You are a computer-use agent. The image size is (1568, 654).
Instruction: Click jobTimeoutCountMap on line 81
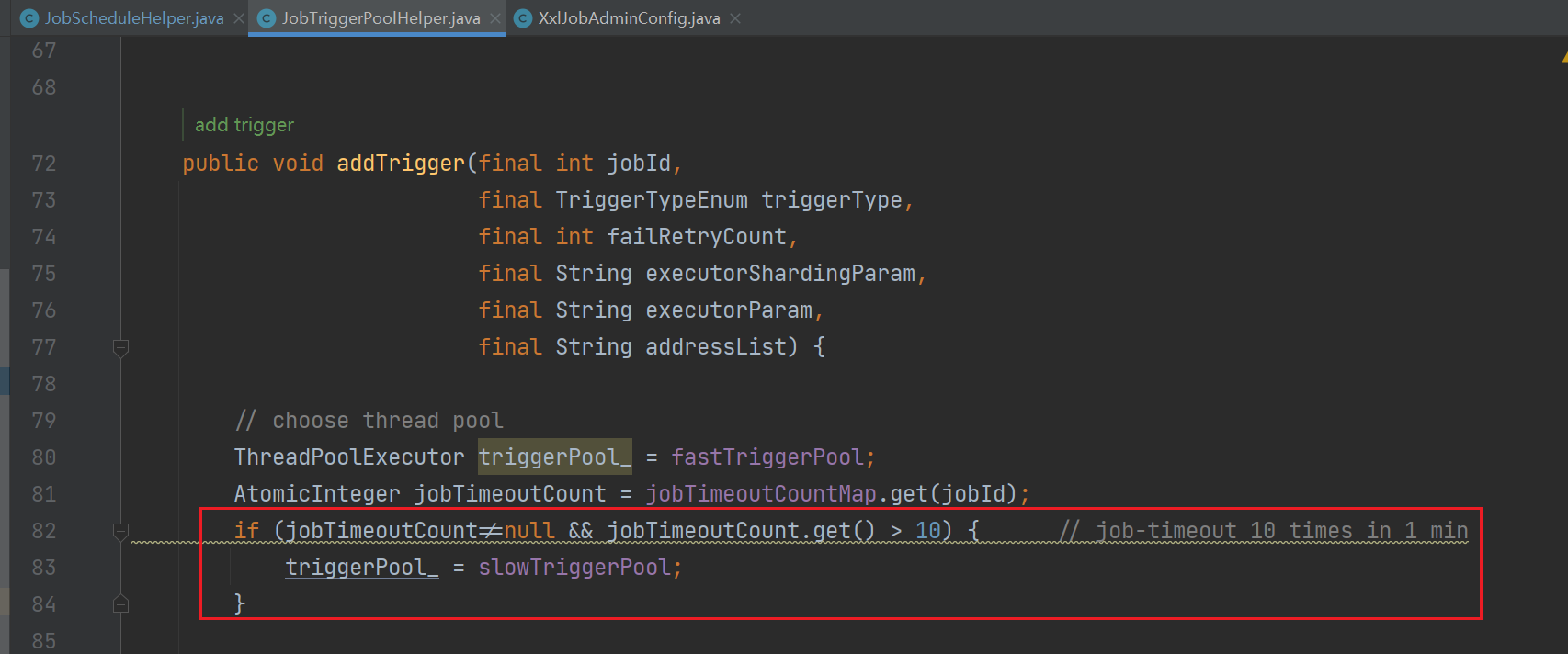tap(761, 494)
